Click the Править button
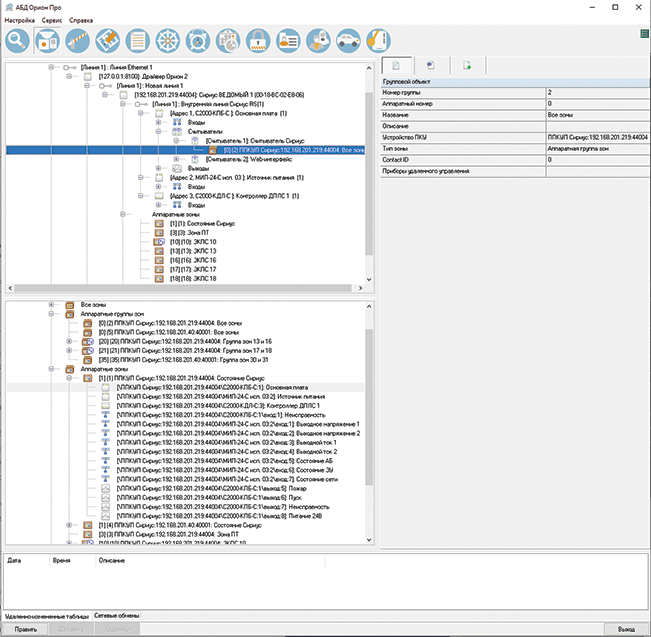Screen dimensions: 651x637 pyautogui.click(x=26, y=629)
